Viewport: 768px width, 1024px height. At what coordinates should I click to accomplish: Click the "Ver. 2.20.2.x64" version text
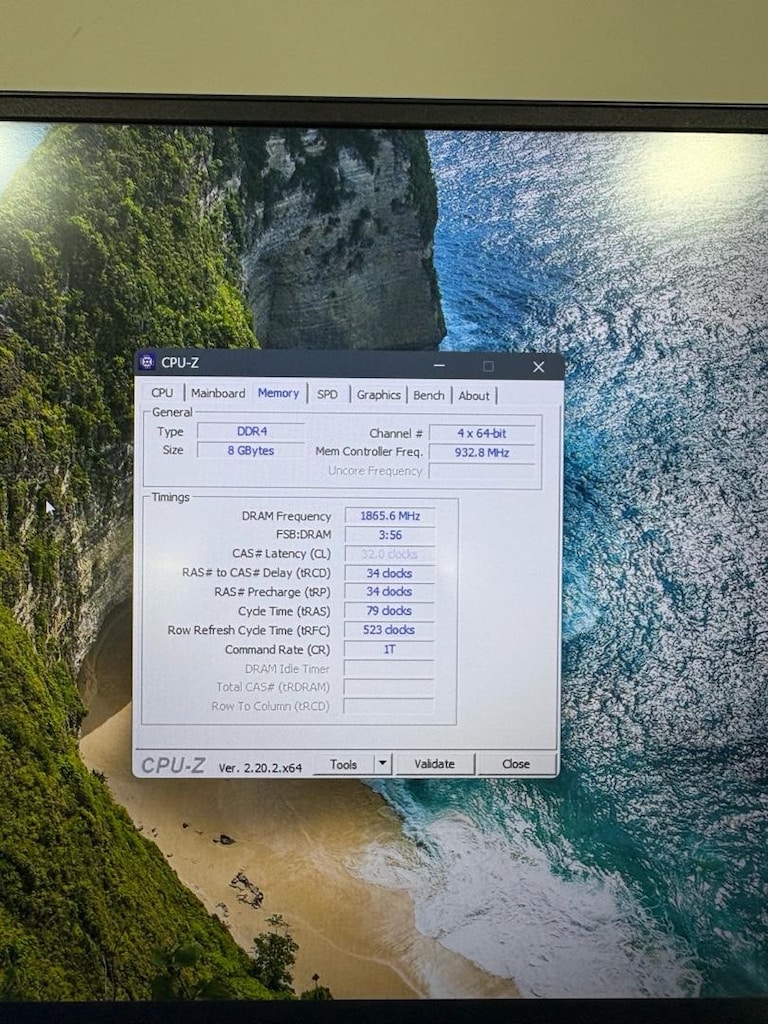[x=260, y=767]
